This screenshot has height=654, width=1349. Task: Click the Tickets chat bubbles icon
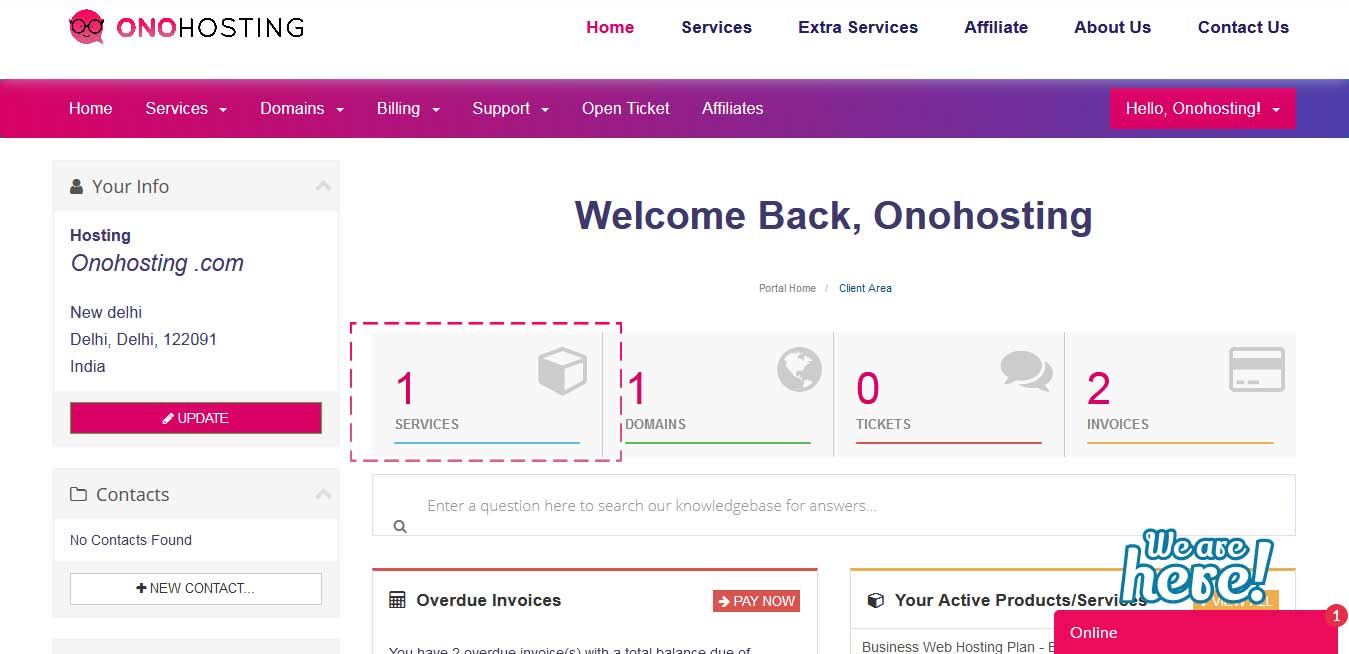(x=1026, y=371)
